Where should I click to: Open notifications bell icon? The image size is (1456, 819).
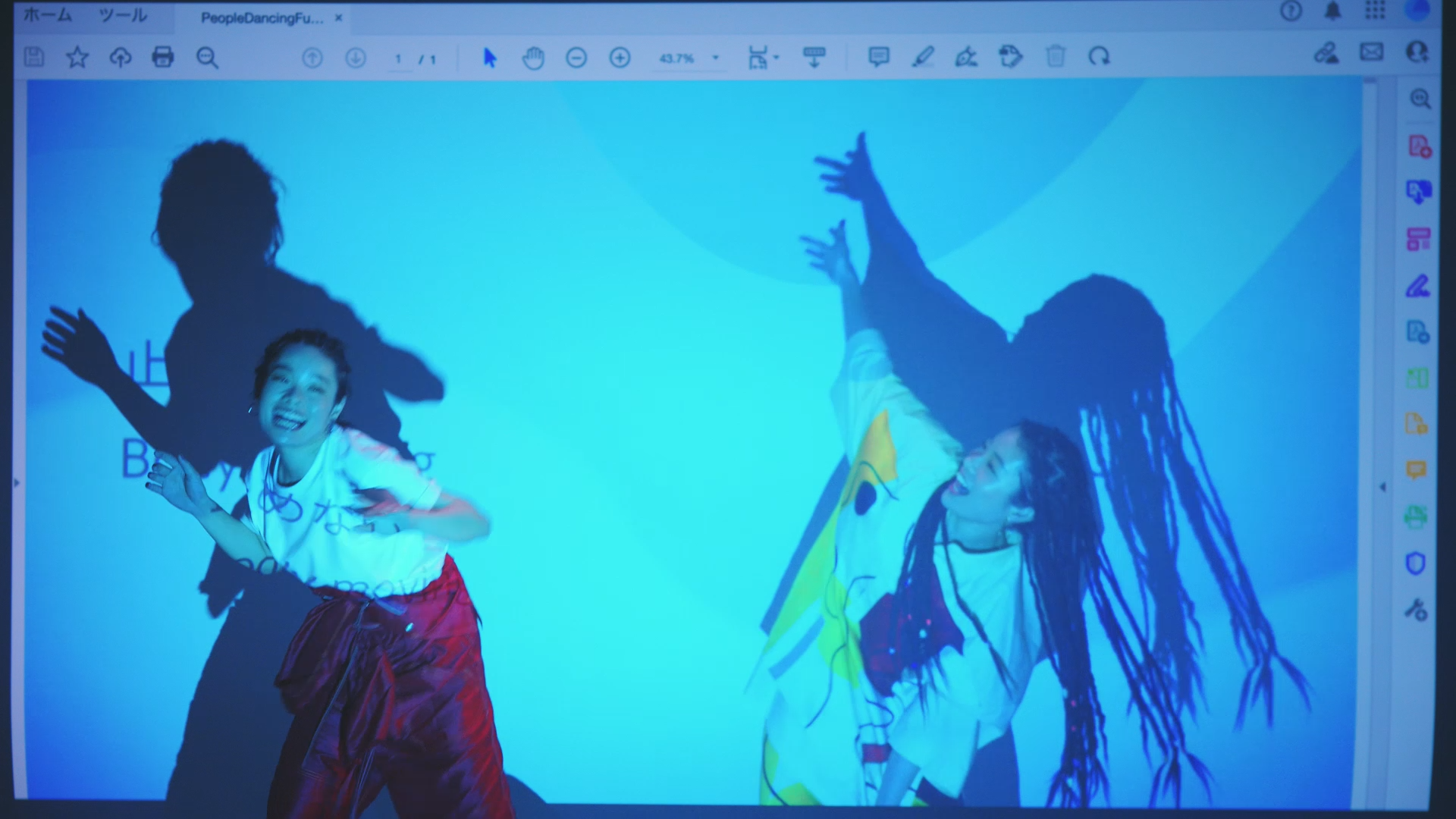(1332, 11)
